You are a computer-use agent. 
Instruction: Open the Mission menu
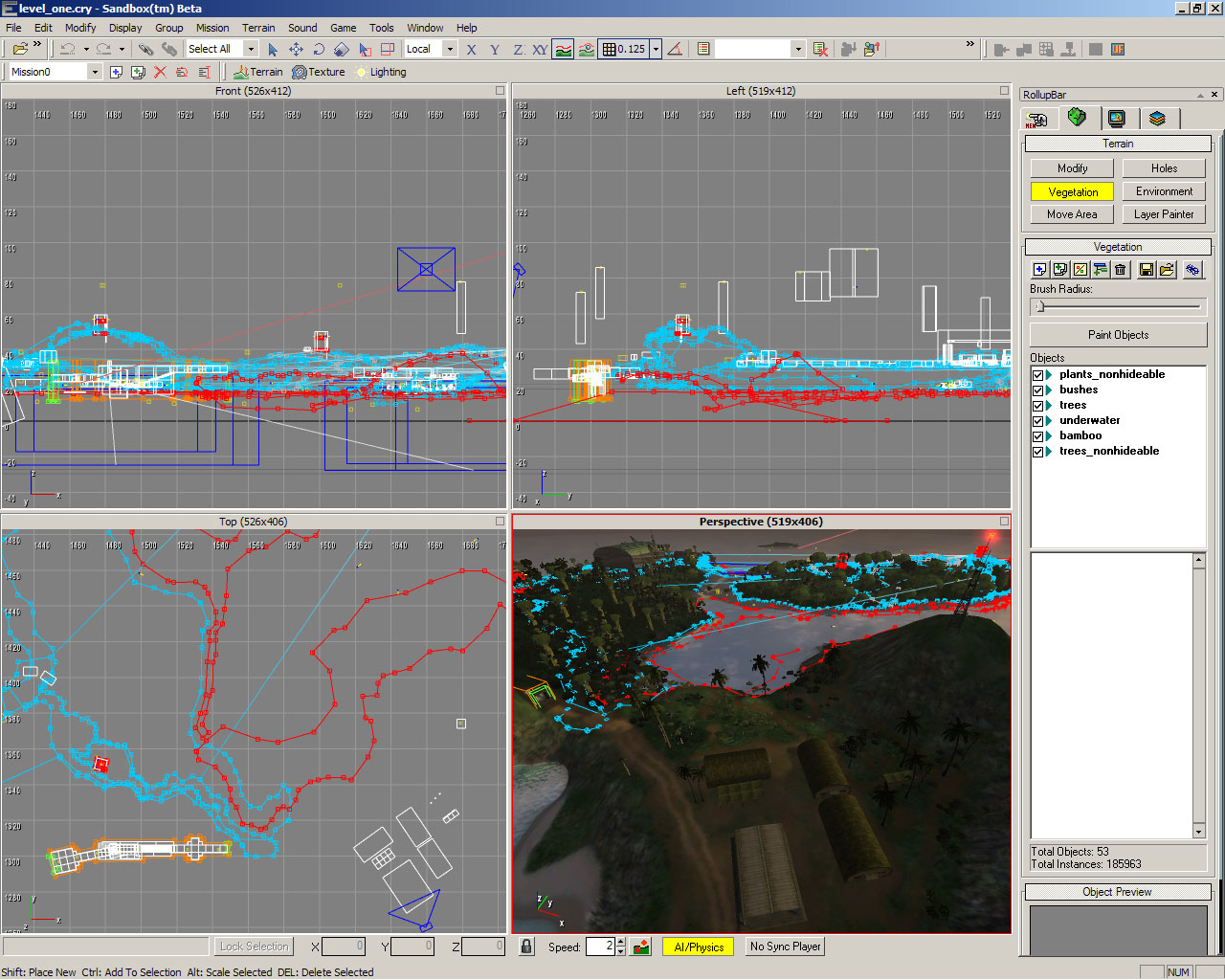(212, 28)
